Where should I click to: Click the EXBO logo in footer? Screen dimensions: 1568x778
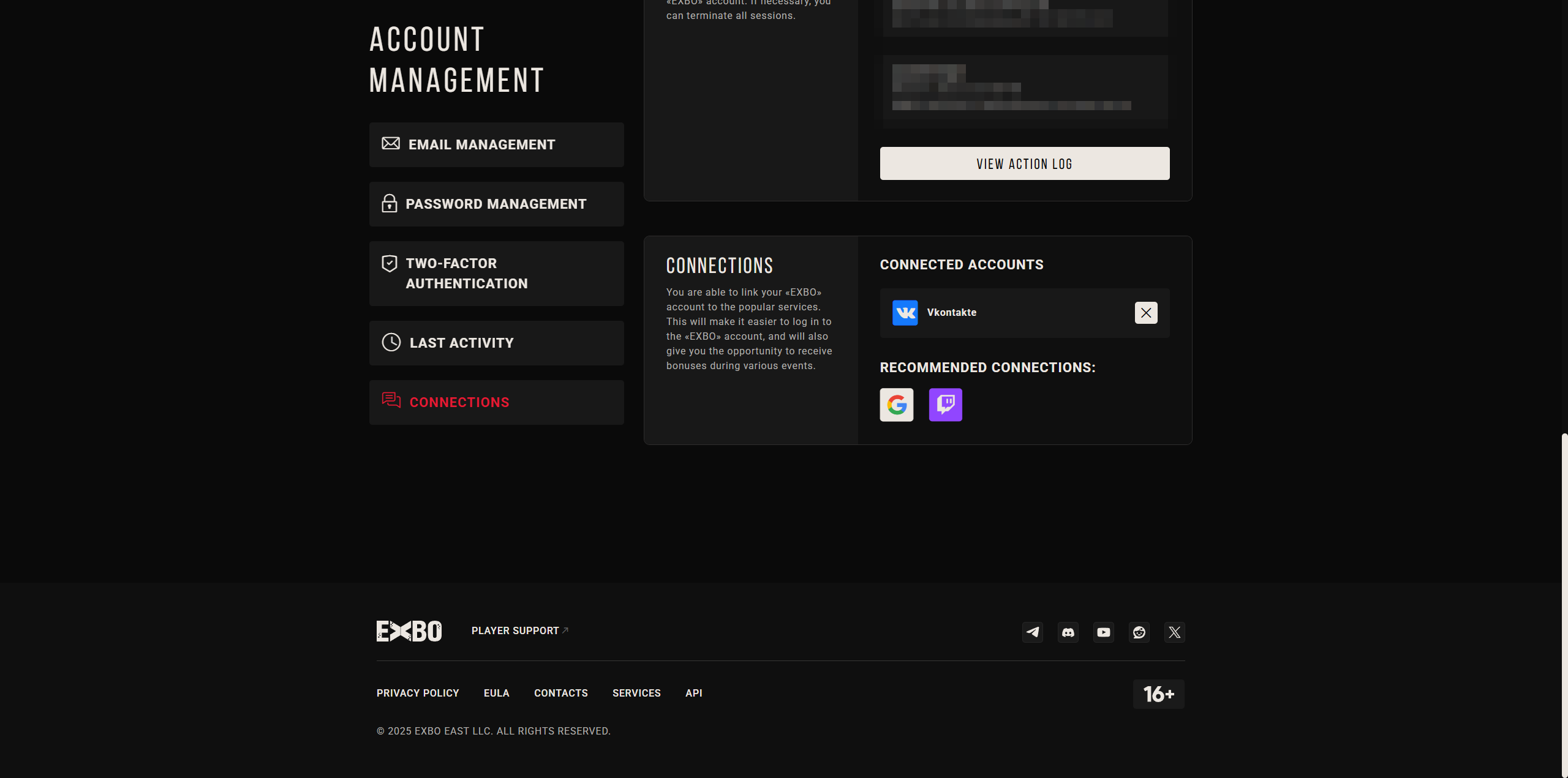[409, 631]
